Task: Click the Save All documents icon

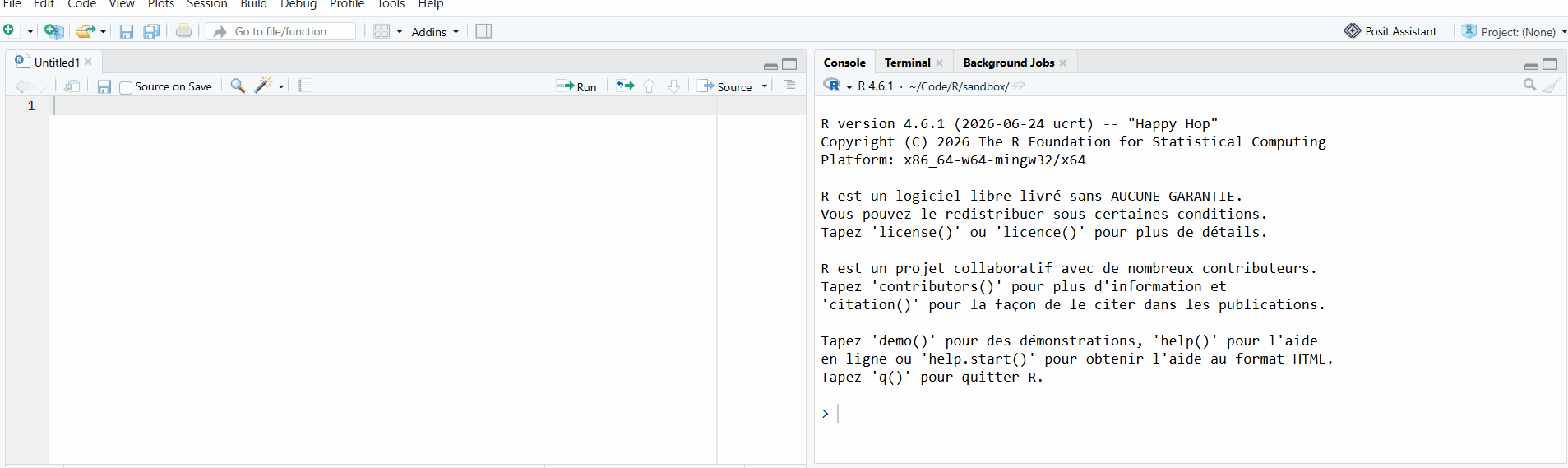Action: tap(151, 31)
